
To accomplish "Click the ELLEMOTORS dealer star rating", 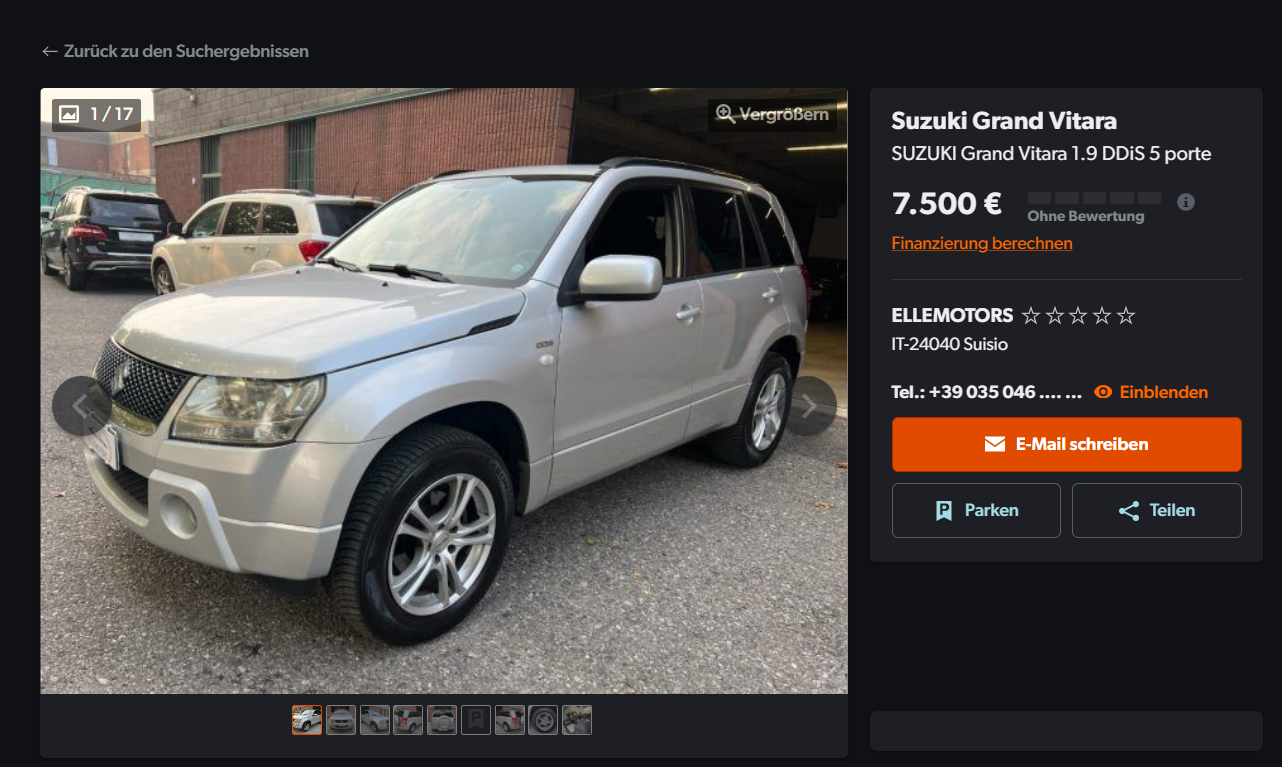I will pyautogui.click(x=1078, y=316).
